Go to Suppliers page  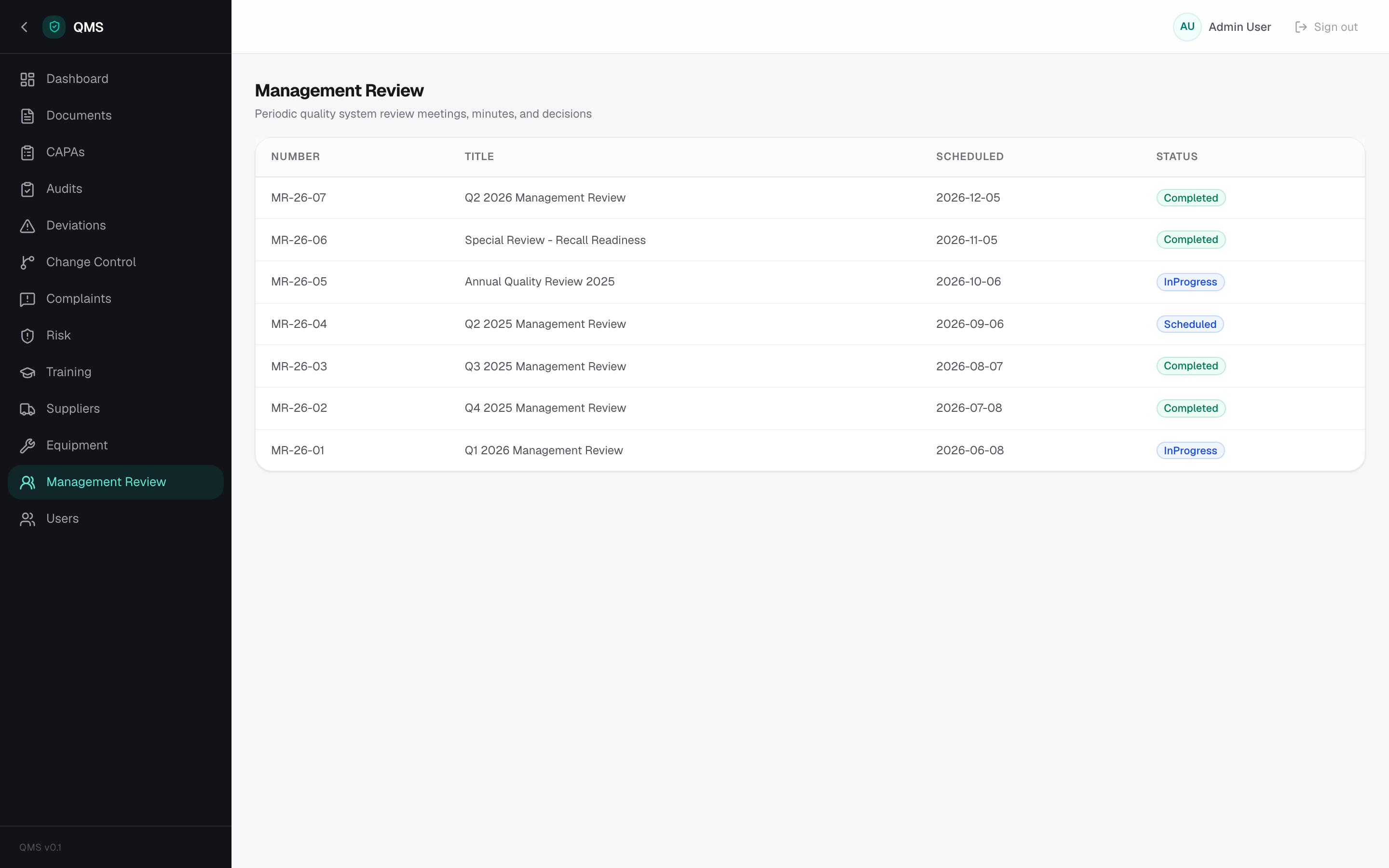coord(115,409)
